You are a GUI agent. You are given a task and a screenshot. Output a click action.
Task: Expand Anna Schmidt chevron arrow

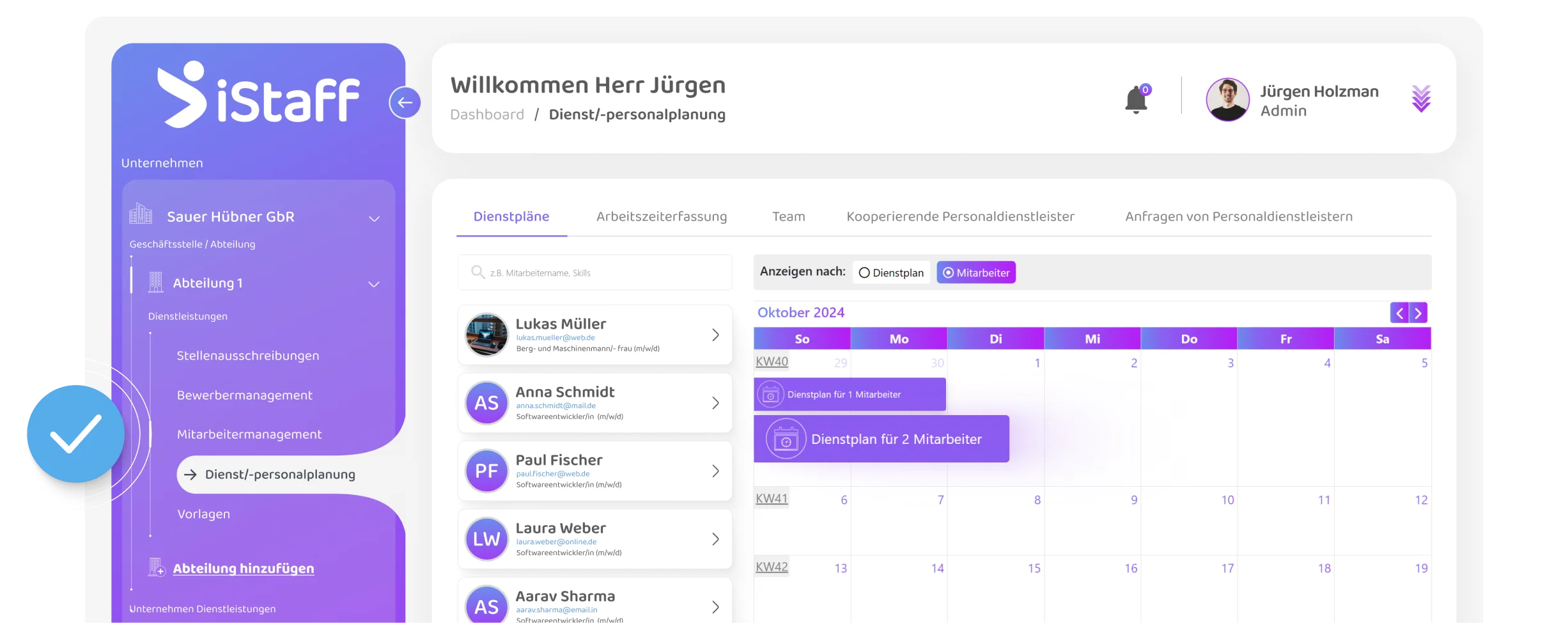pos(715,403)
